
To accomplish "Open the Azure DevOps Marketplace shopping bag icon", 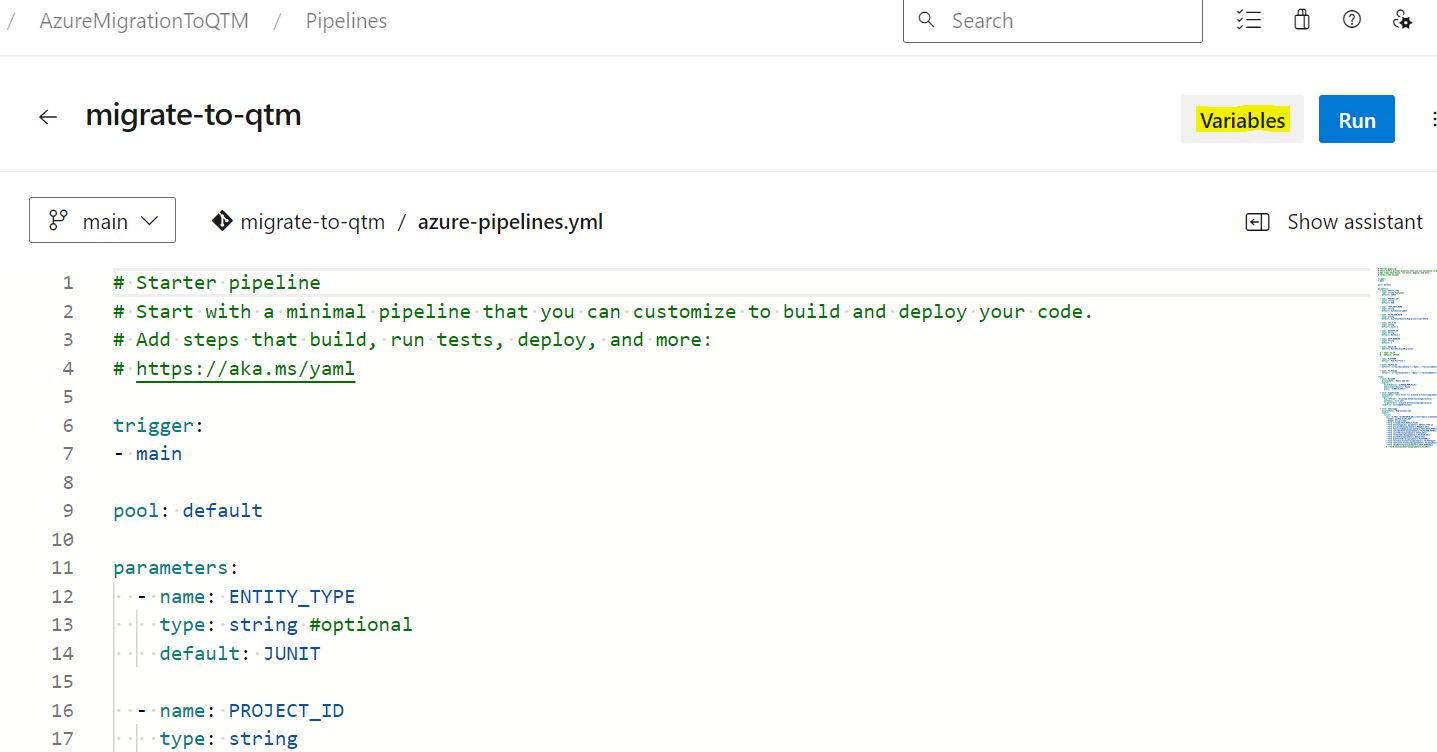I will click(1301, 19).
